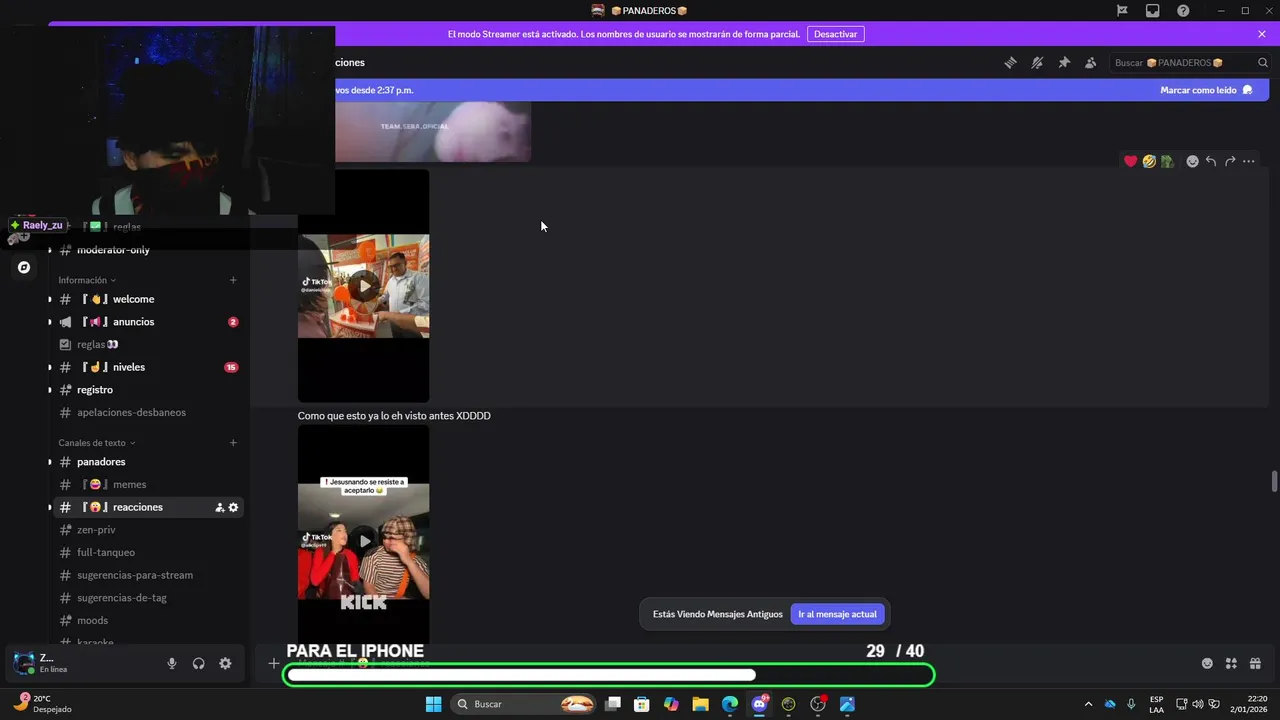This screenshot has height=720, width=1280.
Task: Collapse the Información category
Action: [x=87, y=280]
